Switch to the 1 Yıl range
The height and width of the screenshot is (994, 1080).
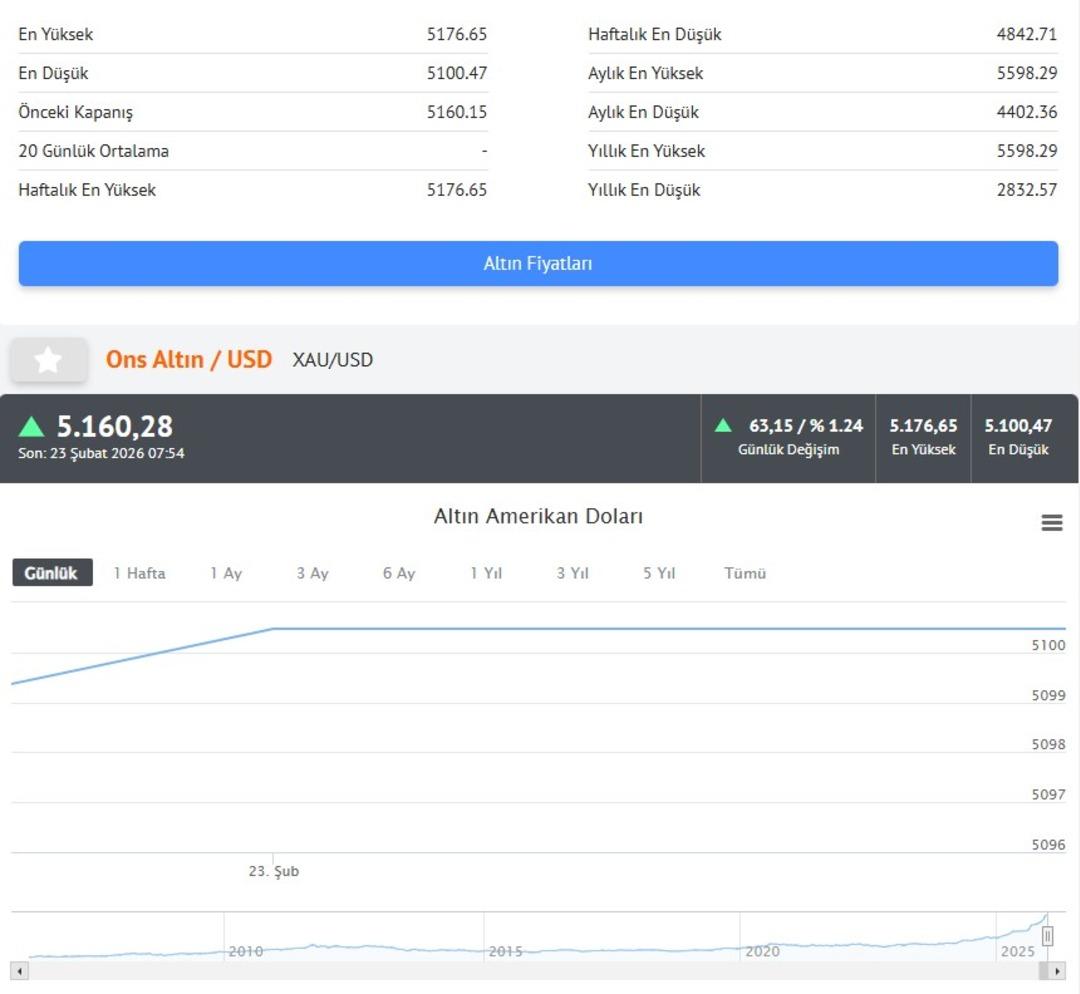point(486,573)
